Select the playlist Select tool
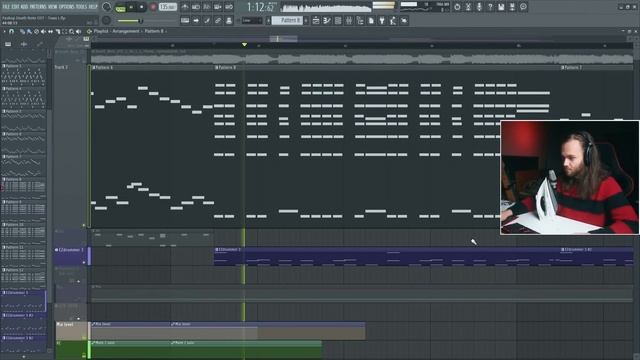Screen dimensions: 640x360 64,31
